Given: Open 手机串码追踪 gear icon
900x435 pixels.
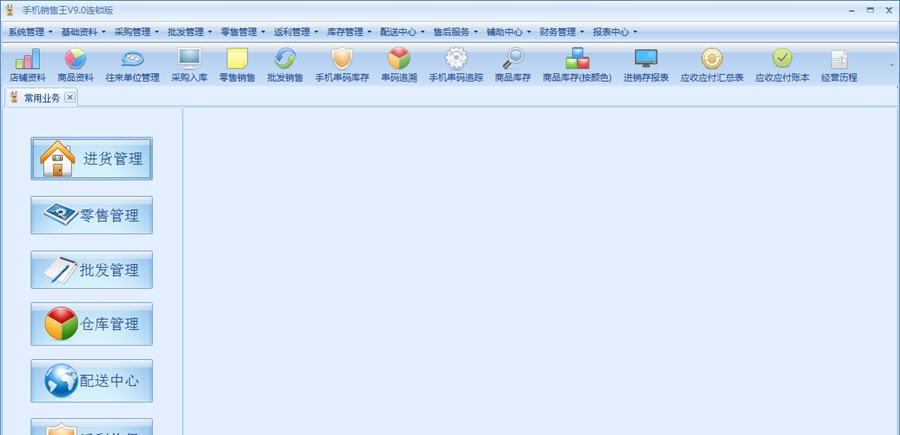Looking at the screenshot, I should [456, 65].
